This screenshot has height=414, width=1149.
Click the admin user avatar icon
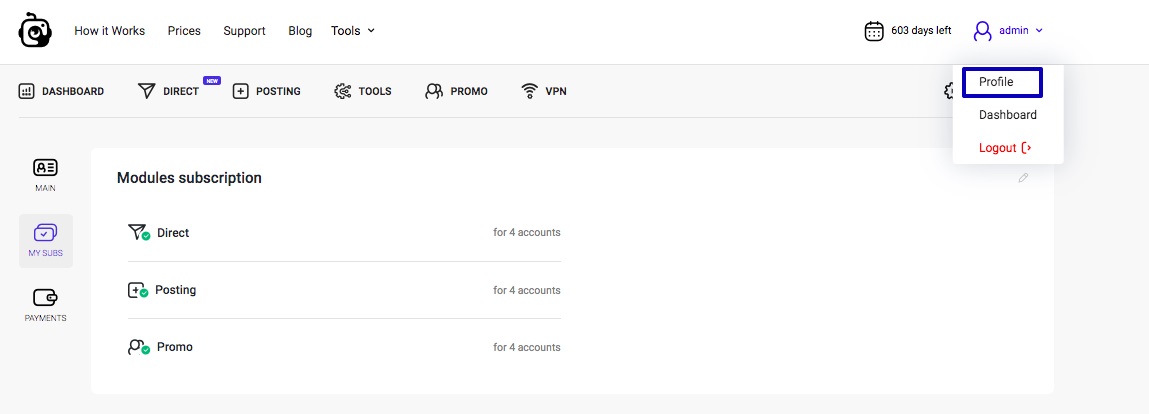tap(982, 31)
